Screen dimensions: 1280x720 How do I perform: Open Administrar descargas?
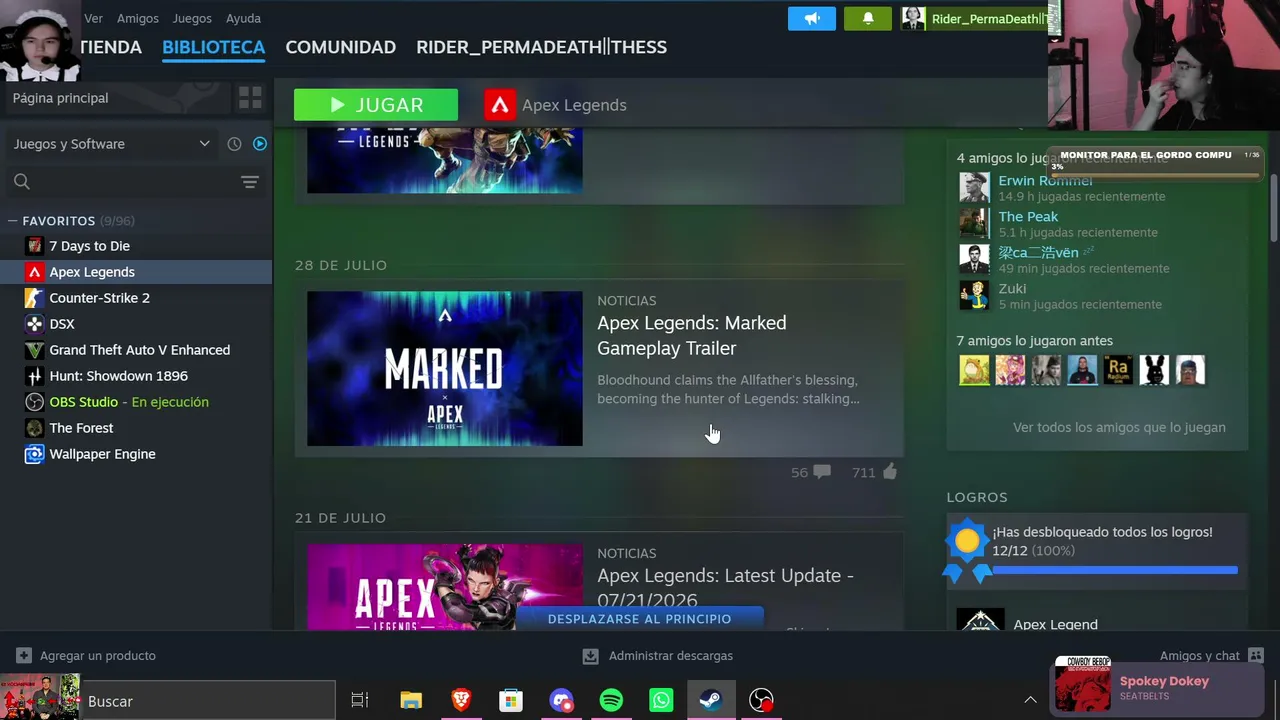pos(658,656)
